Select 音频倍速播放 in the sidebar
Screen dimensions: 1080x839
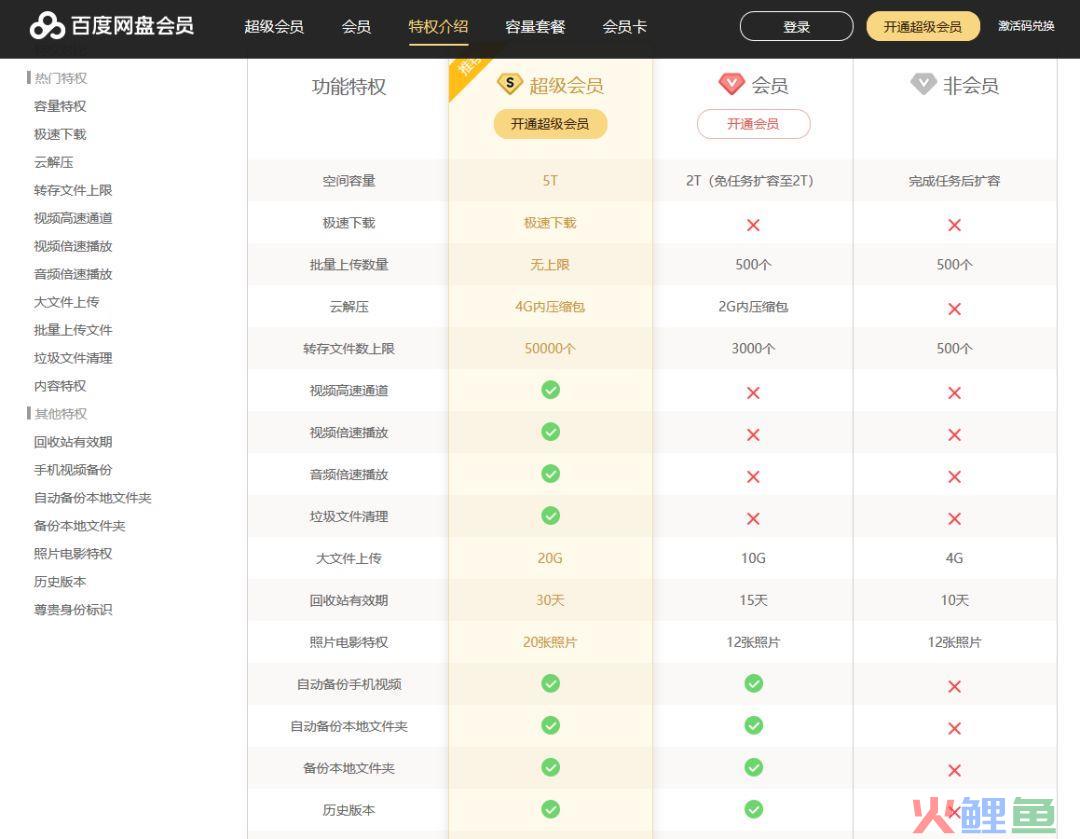pos(73,274)
